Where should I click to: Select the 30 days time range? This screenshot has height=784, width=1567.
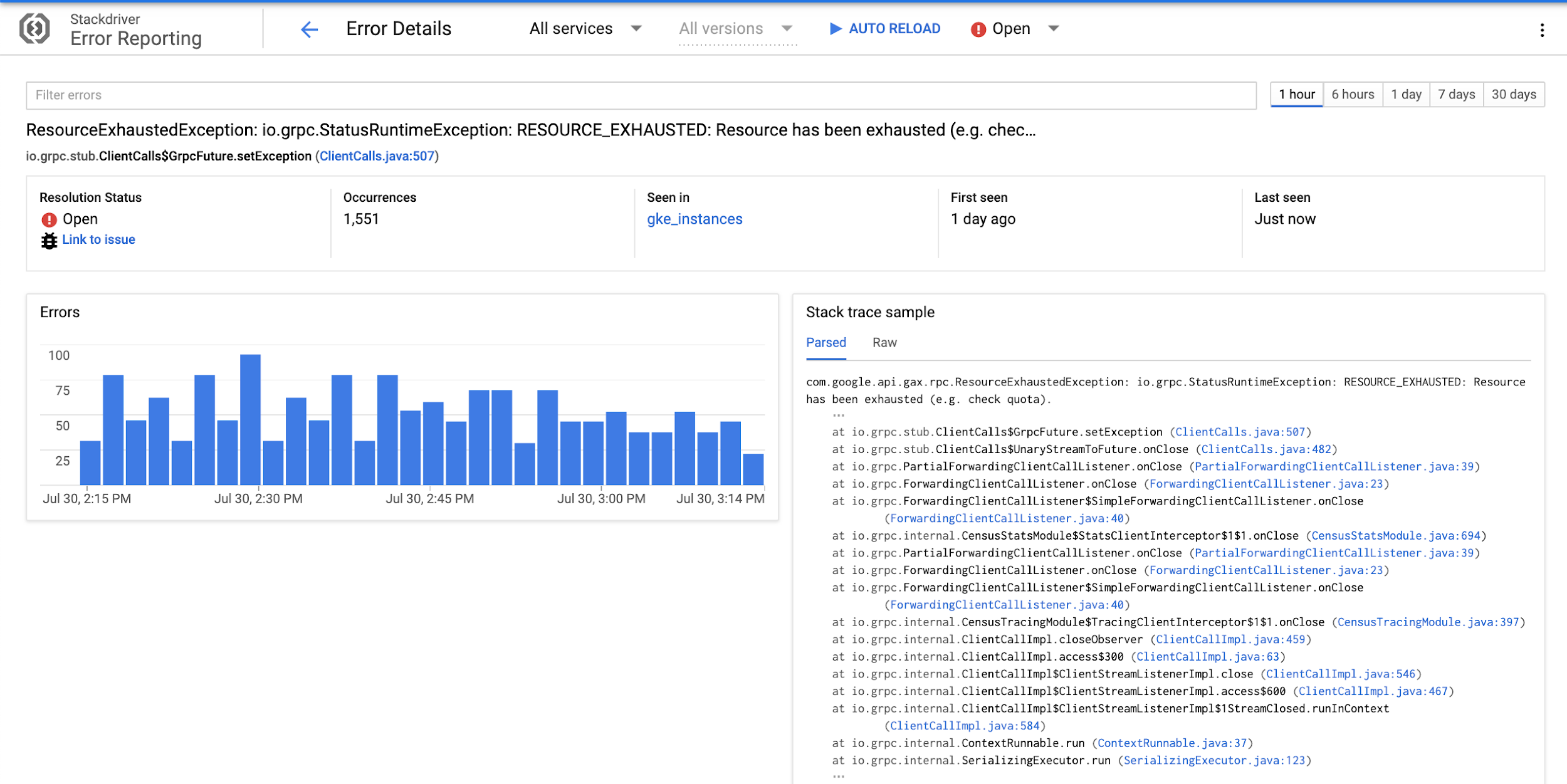click(x=1514, y=95)
